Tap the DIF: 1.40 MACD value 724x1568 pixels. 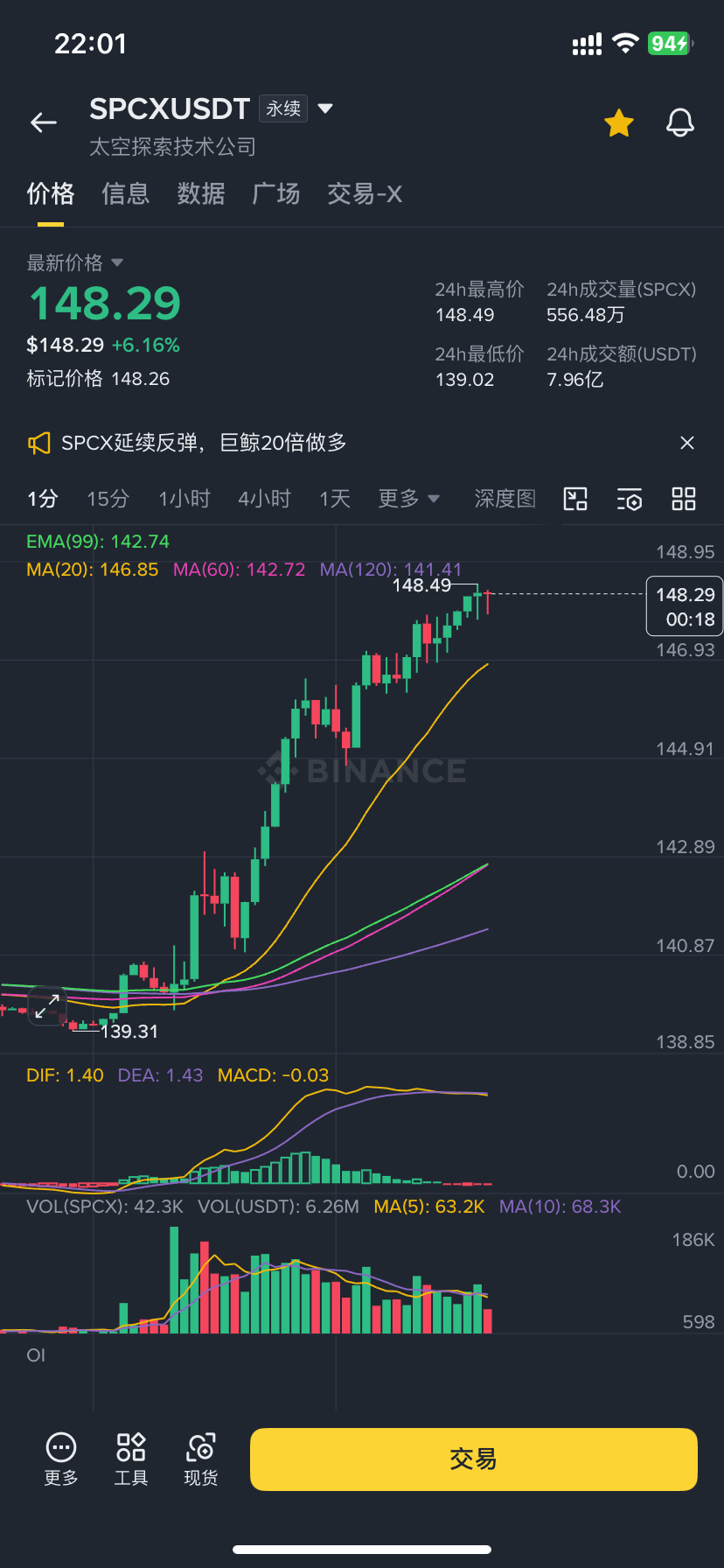point(65,1075)
